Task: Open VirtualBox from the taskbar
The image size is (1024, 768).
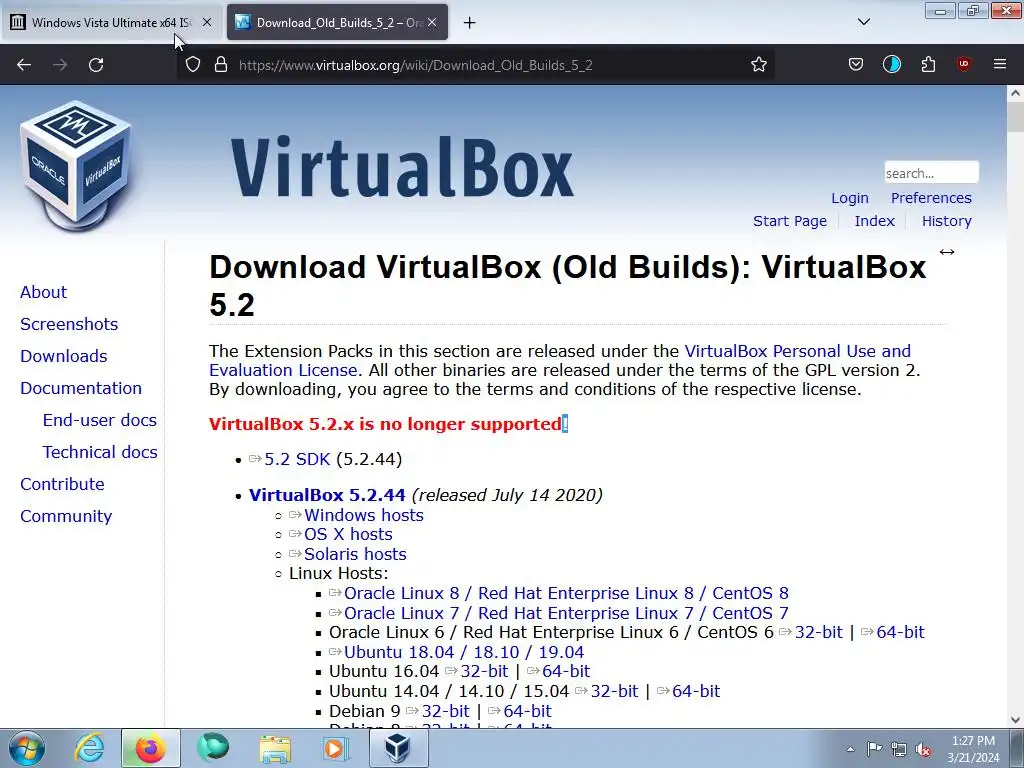Action: click(399, 748)
